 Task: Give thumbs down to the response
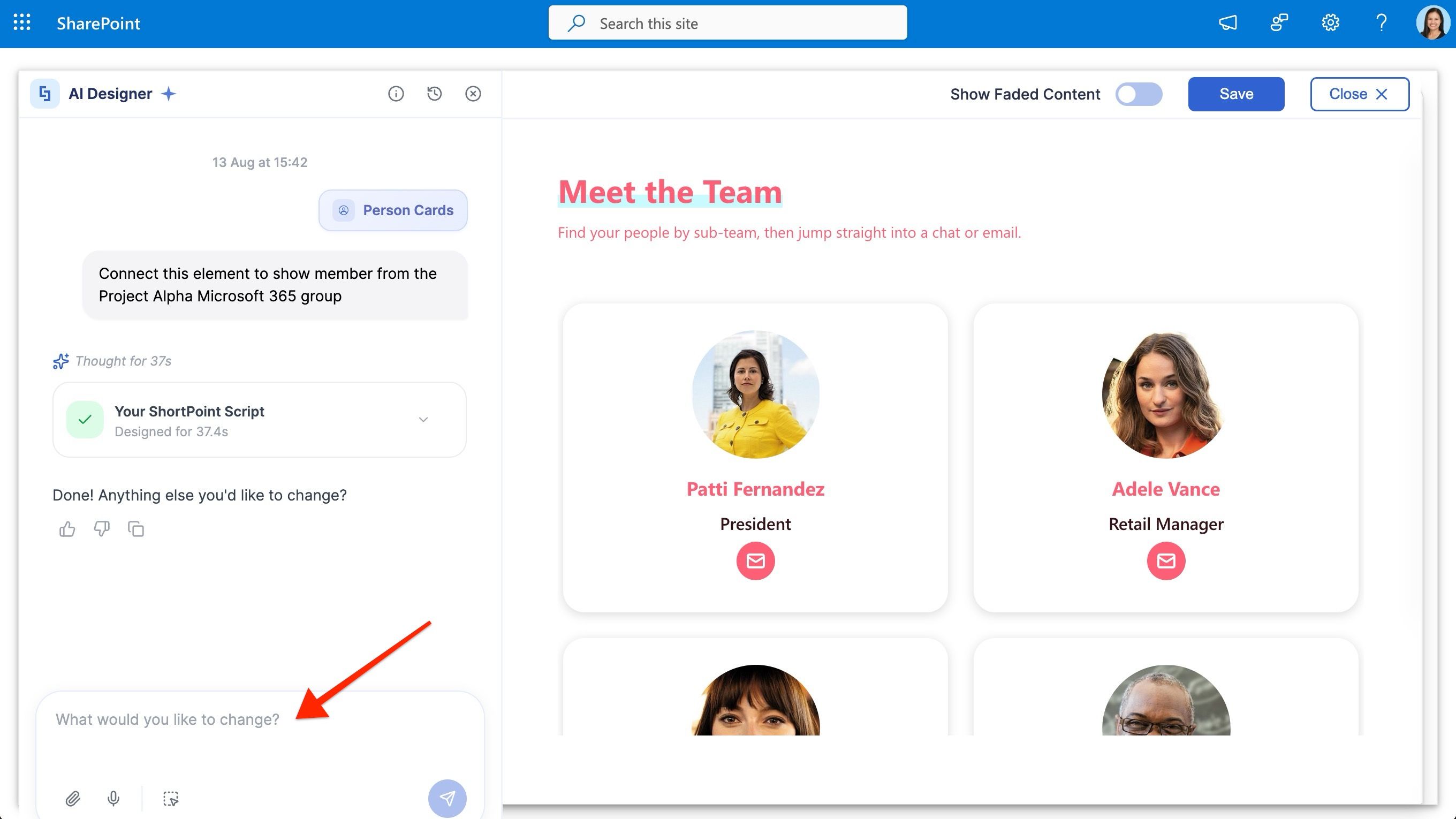pos(102,529)
